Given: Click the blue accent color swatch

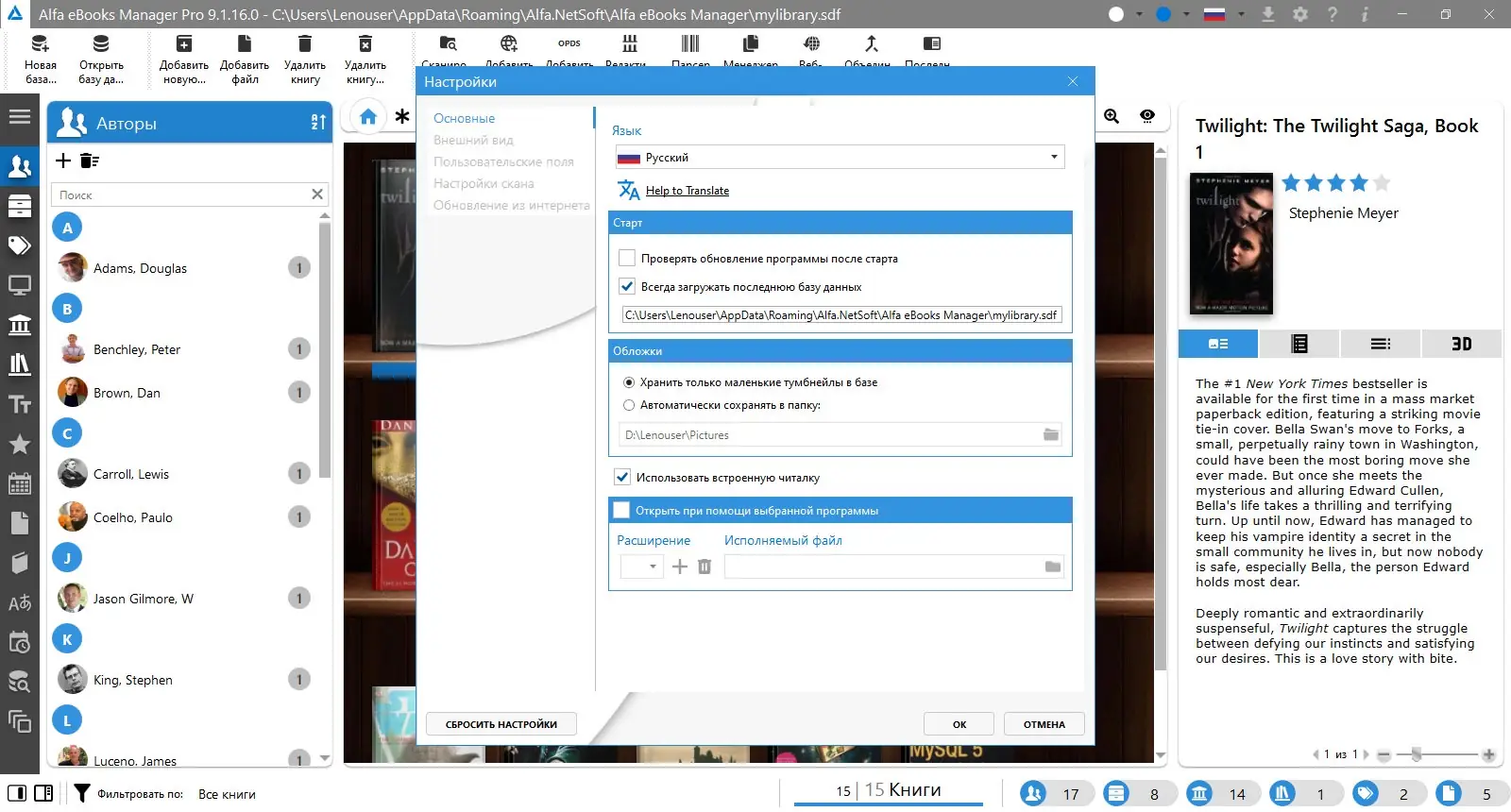Looking at the screenshot, I should click(x=1164, y=14).
